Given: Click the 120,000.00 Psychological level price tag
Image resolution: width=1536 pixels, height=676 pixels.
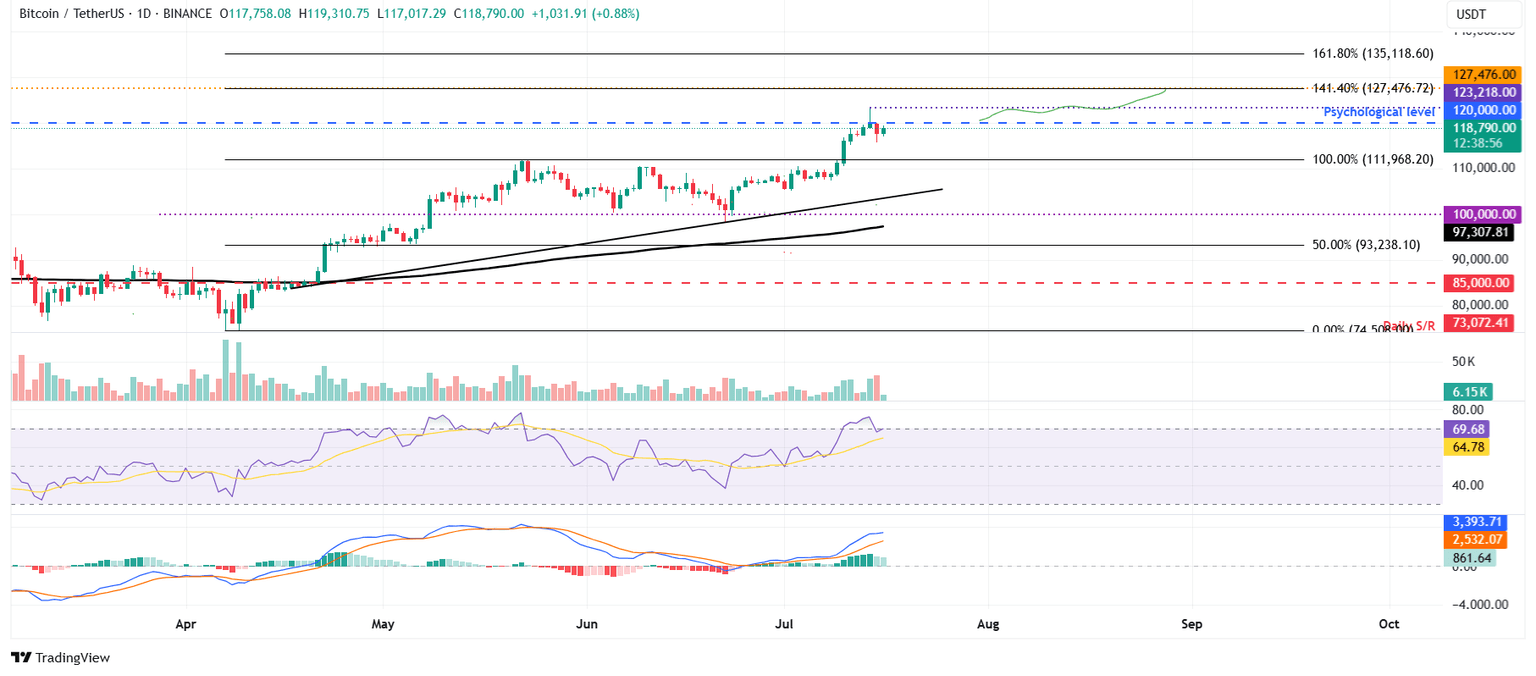Looking at the screenshot, I should [x=1482, y=110].
